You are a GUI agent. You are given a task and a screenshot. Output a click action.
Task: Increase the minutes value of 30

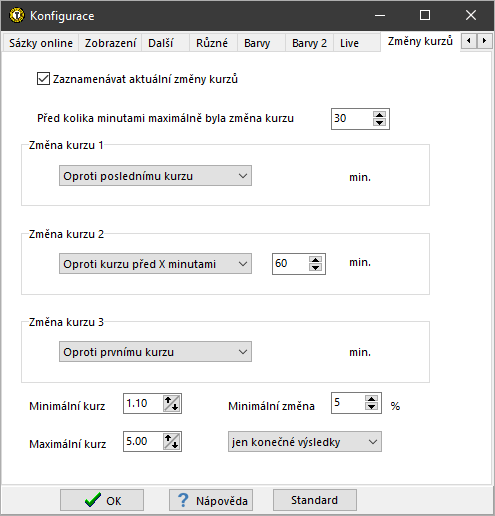pyautogui.click(x=379, y=115)
